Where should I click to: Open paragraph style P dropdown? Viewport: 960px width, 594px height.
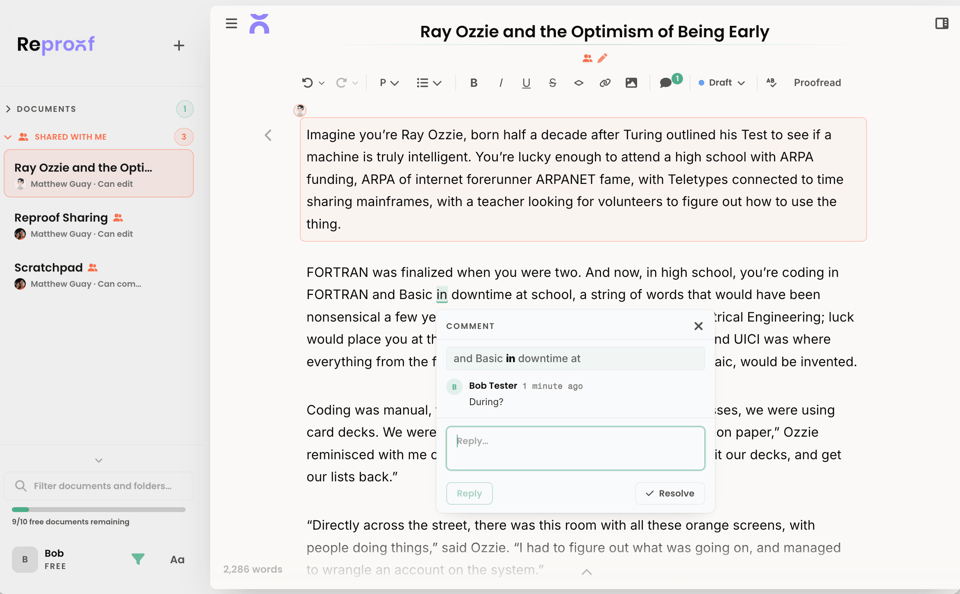coord(389,83)
